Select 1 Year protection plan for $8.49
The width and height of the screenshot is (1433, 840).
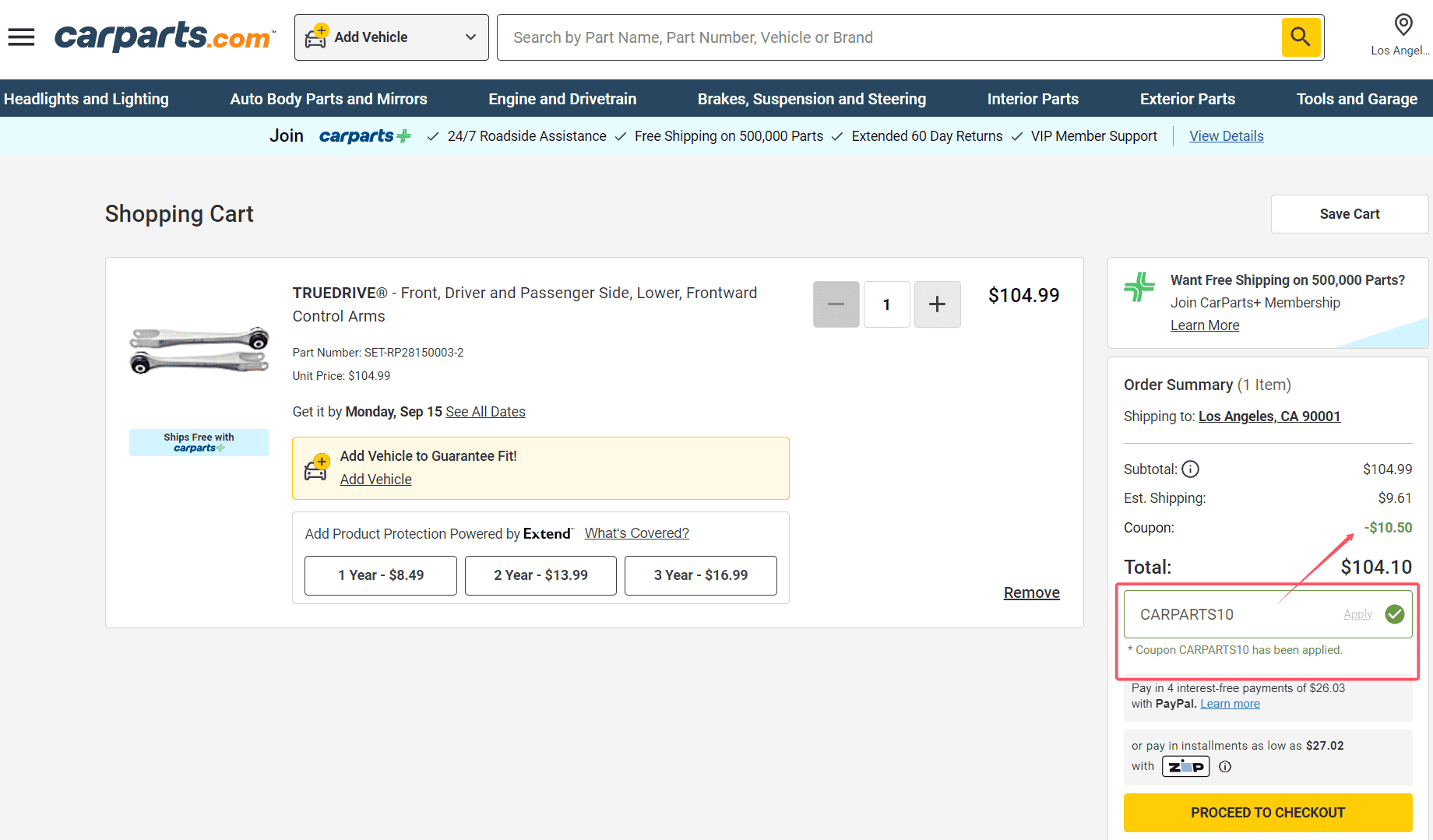click(x=380, y=575)
